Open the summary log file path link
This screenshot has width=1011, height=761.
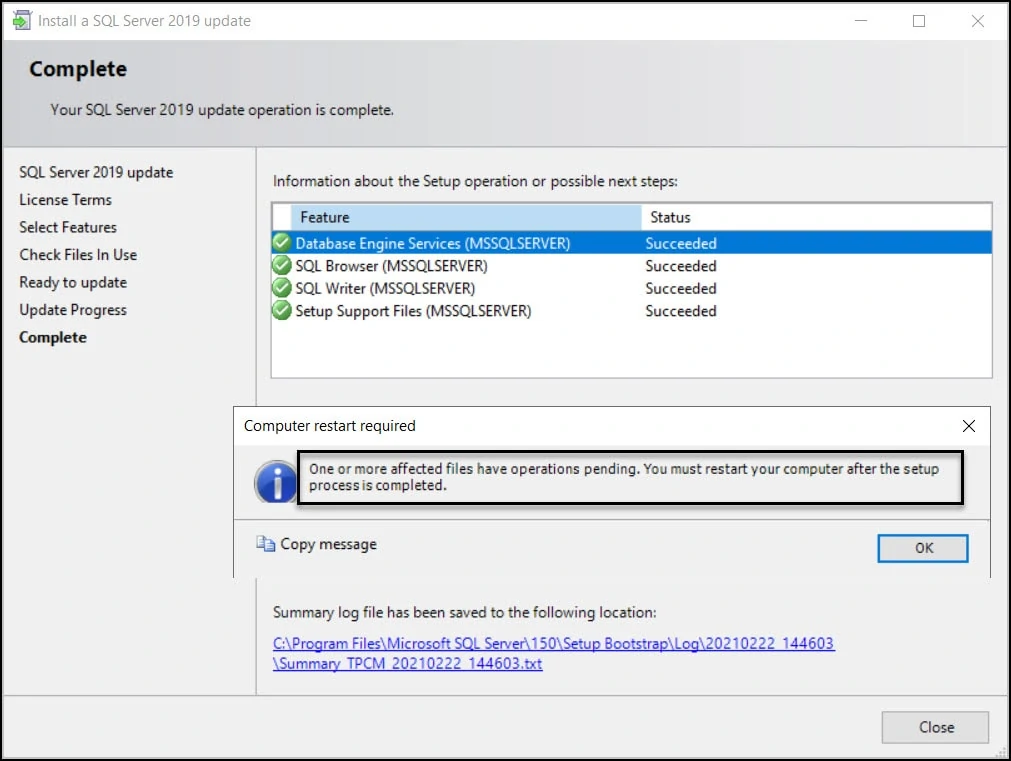[x=553, y=644]
